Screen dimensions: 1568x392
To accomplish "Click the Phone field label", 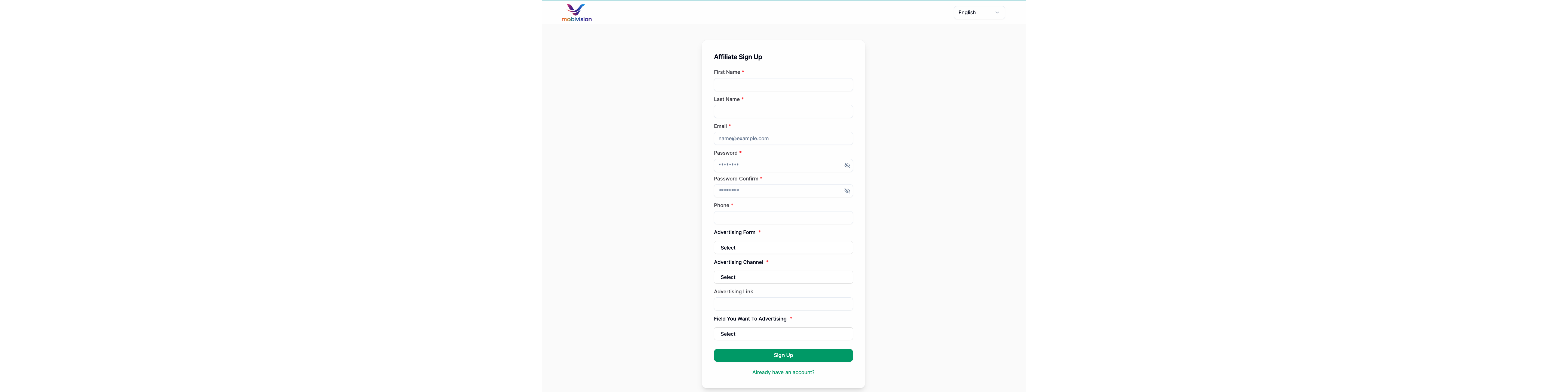I will click(721, 206).
